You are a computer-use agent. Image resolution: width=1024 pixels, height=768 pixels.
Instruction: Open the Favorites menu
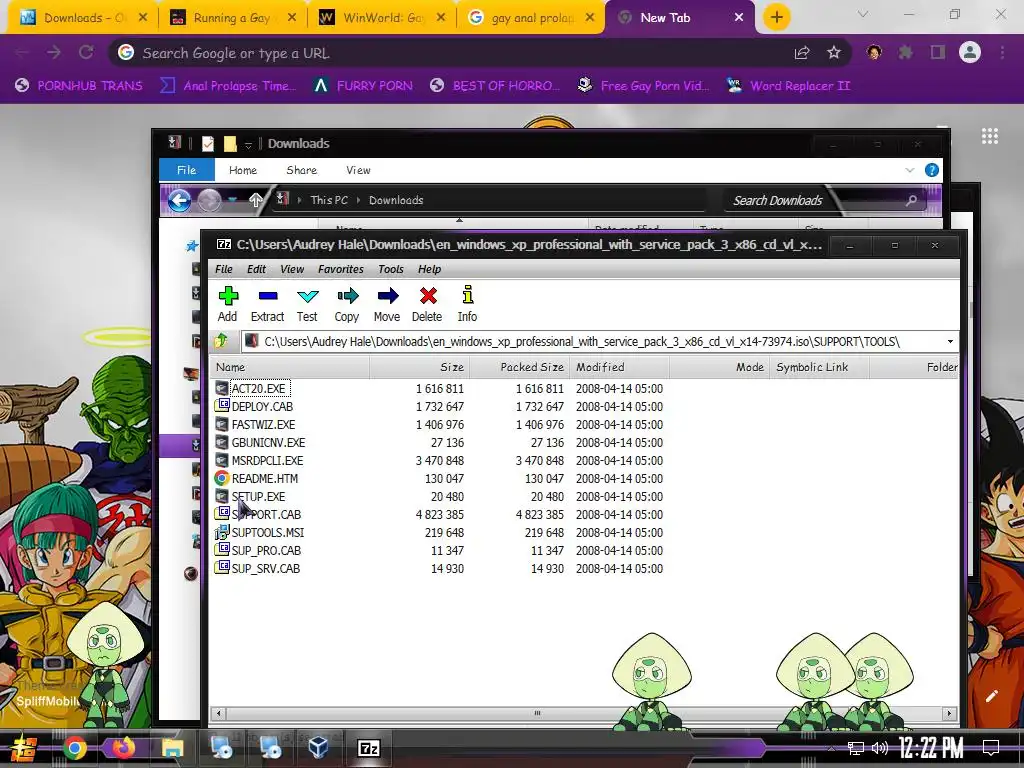341,269
